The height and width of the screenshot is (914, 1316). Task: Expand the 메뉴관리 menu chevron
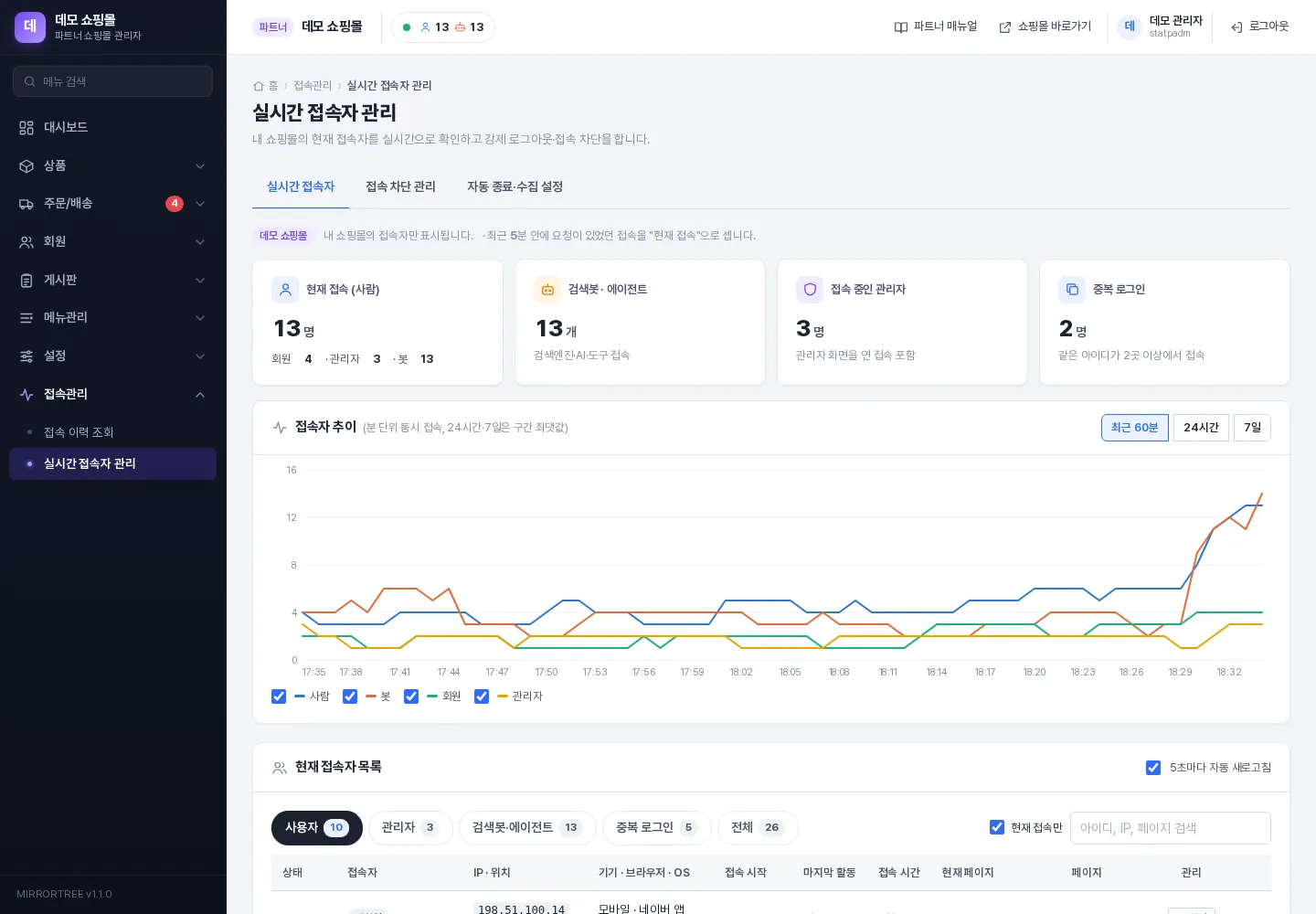coord(200,318)
